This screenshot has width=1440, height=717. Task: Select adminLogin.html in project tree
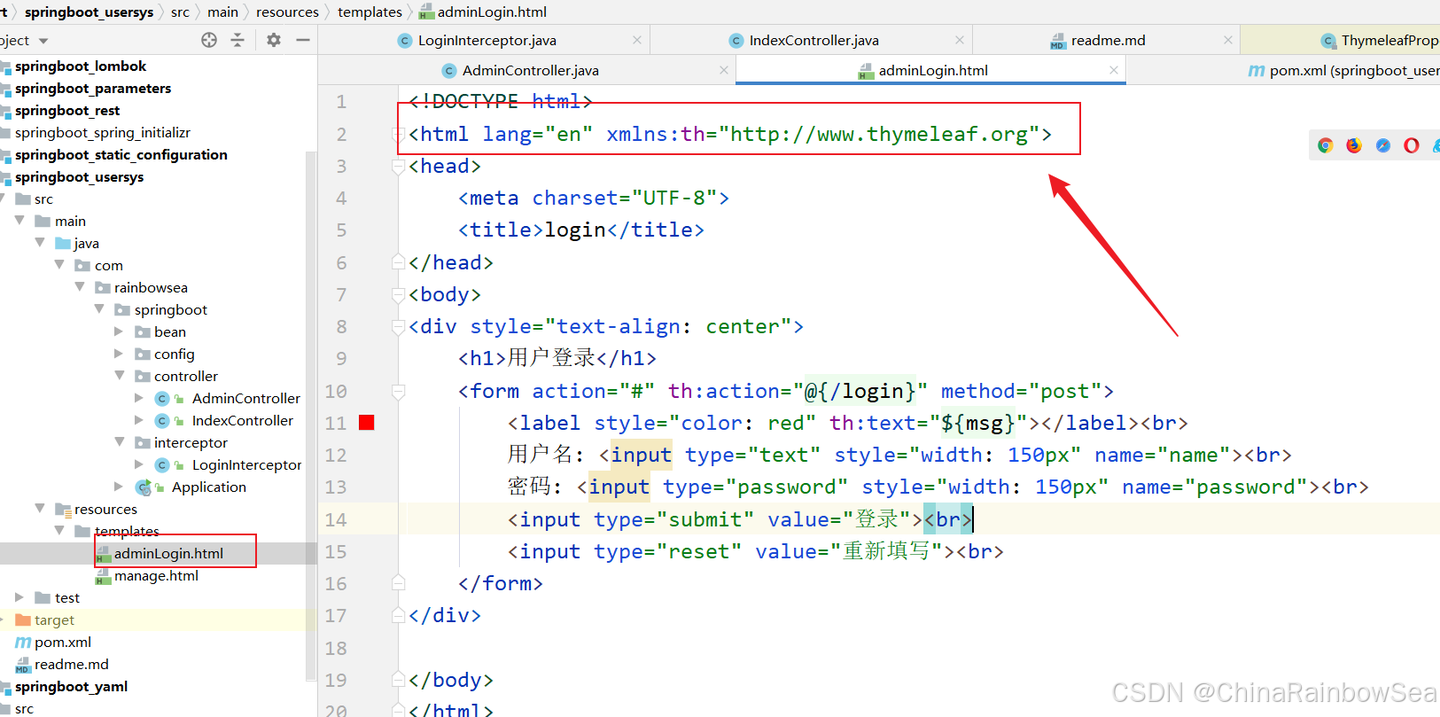168,553
